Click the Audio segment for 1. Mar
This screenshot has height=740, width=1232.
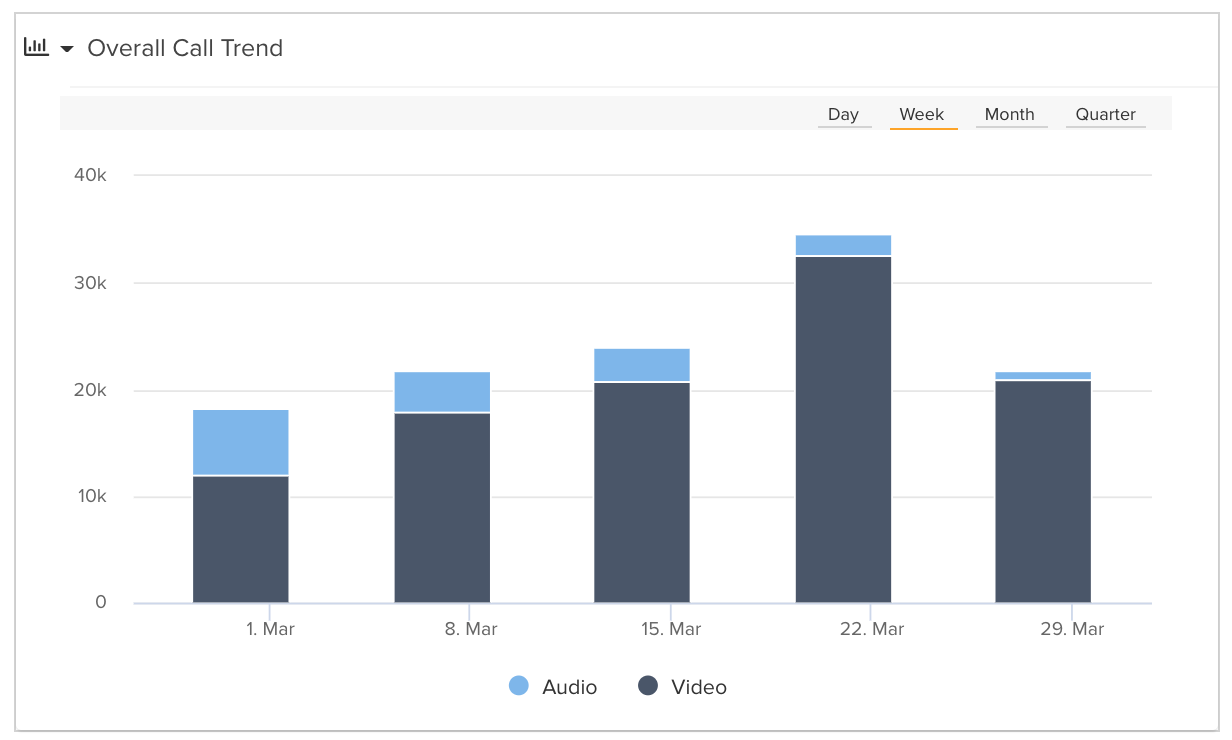coord(241,442)
